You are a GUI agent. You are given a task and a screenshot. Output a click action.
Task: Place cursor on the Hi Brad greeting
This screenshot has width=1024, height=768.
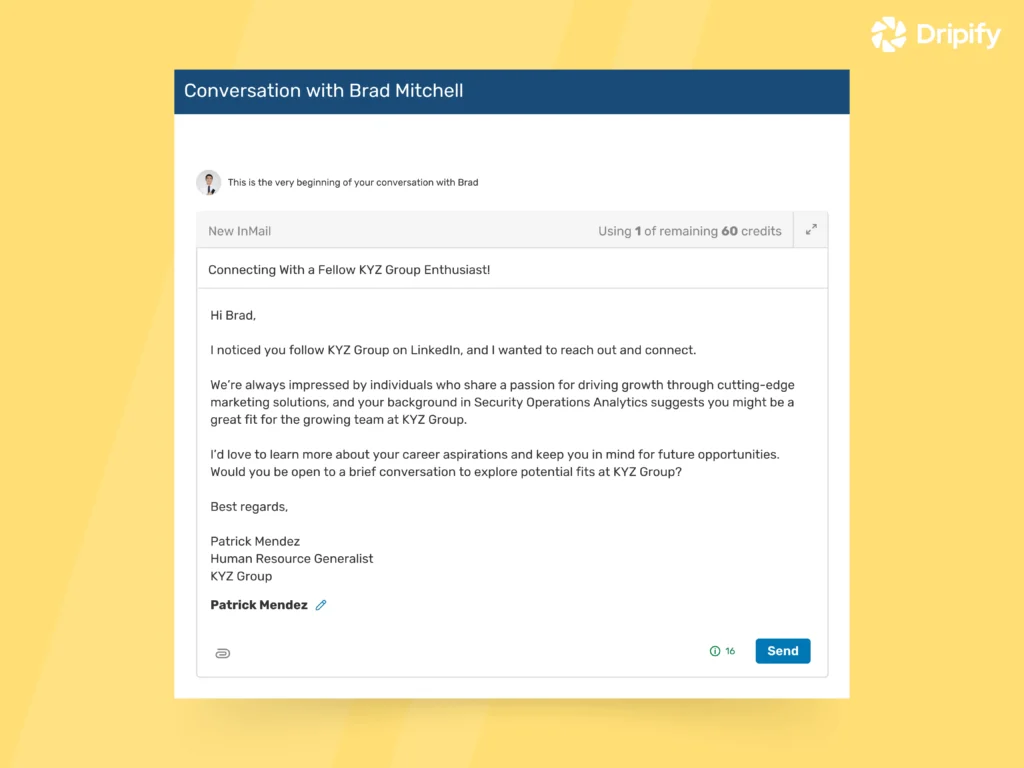point(232,314)
